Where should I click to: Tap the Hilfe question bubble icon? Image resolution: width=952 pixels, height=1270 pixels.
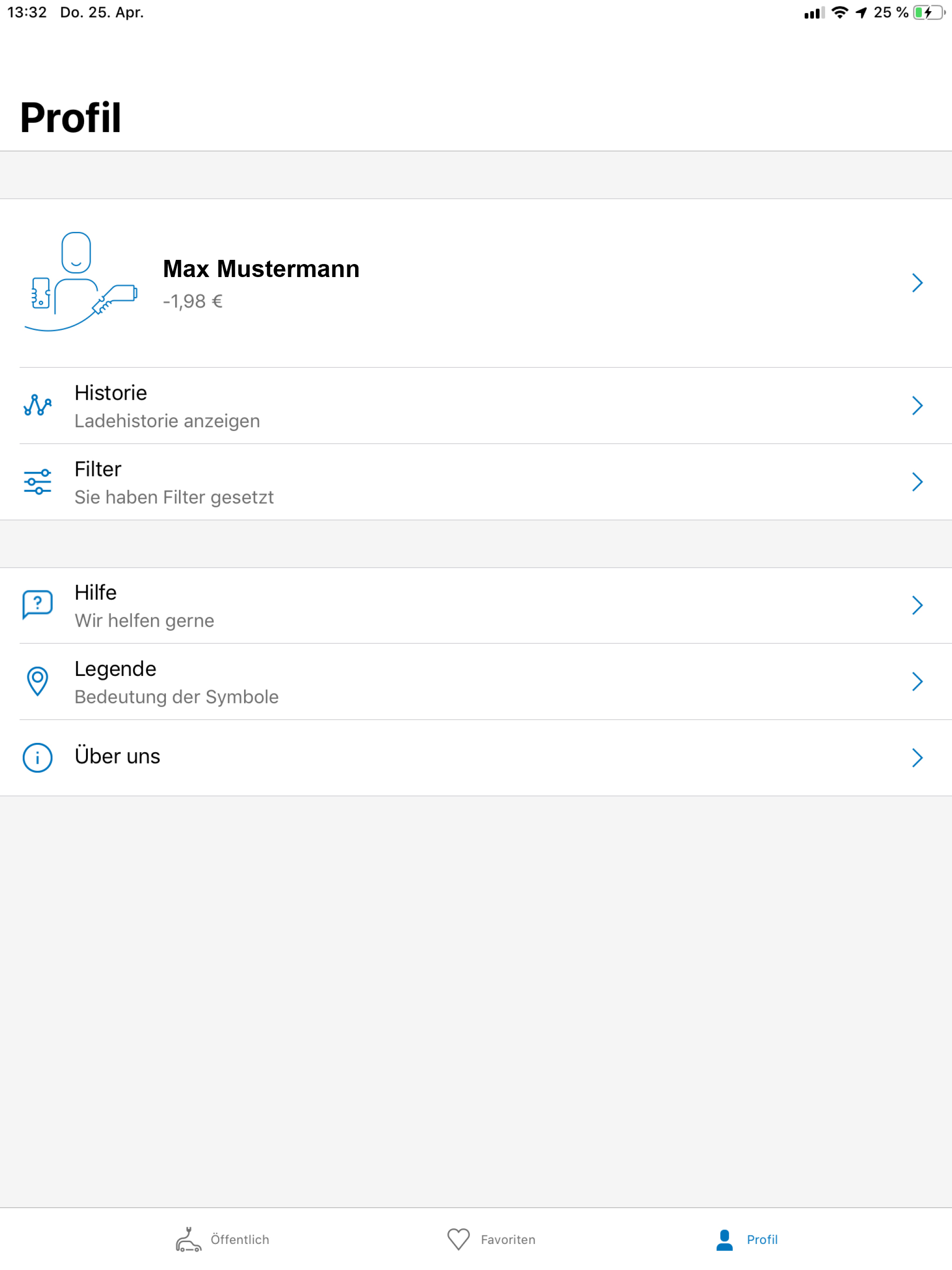[37, 605]
